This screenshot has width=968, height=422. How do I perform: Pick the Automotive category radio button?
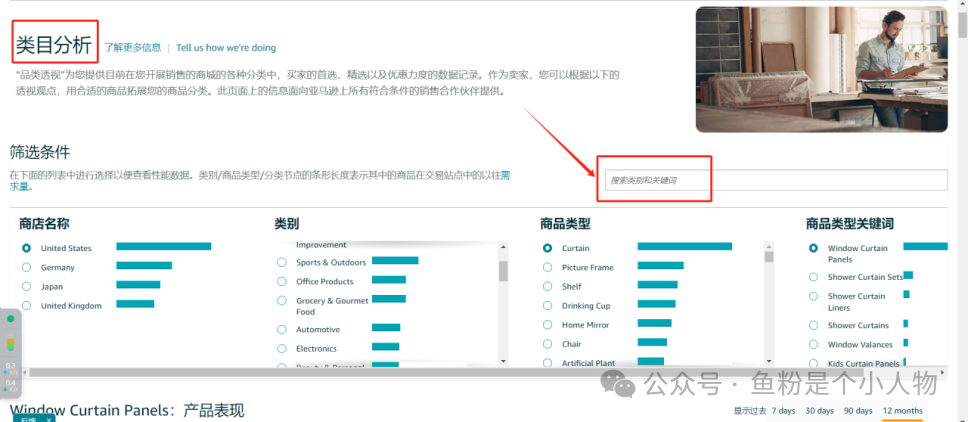(x=282, y=329)
